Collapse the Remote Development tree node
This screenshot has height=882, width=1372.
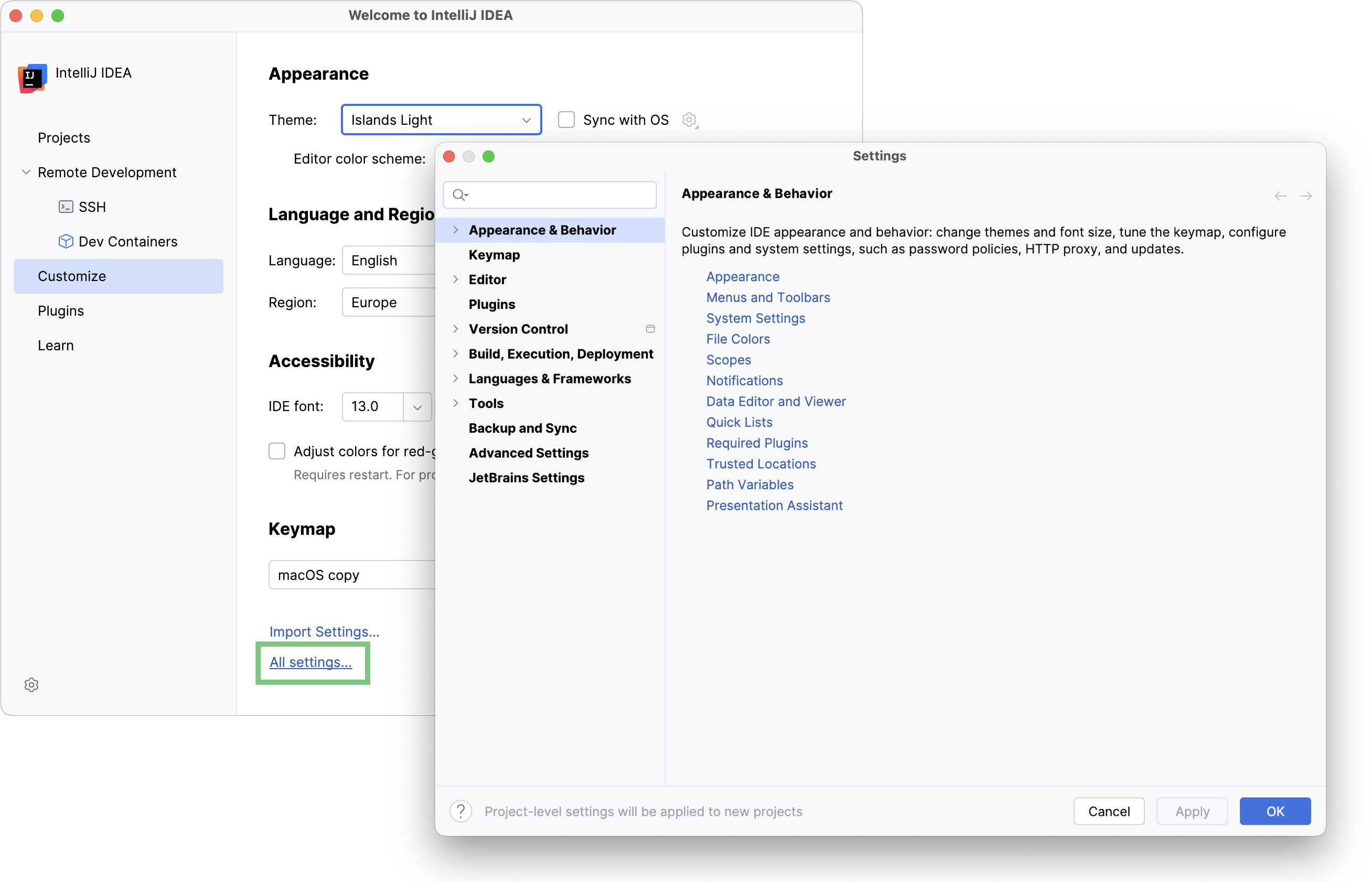point(26,172)
